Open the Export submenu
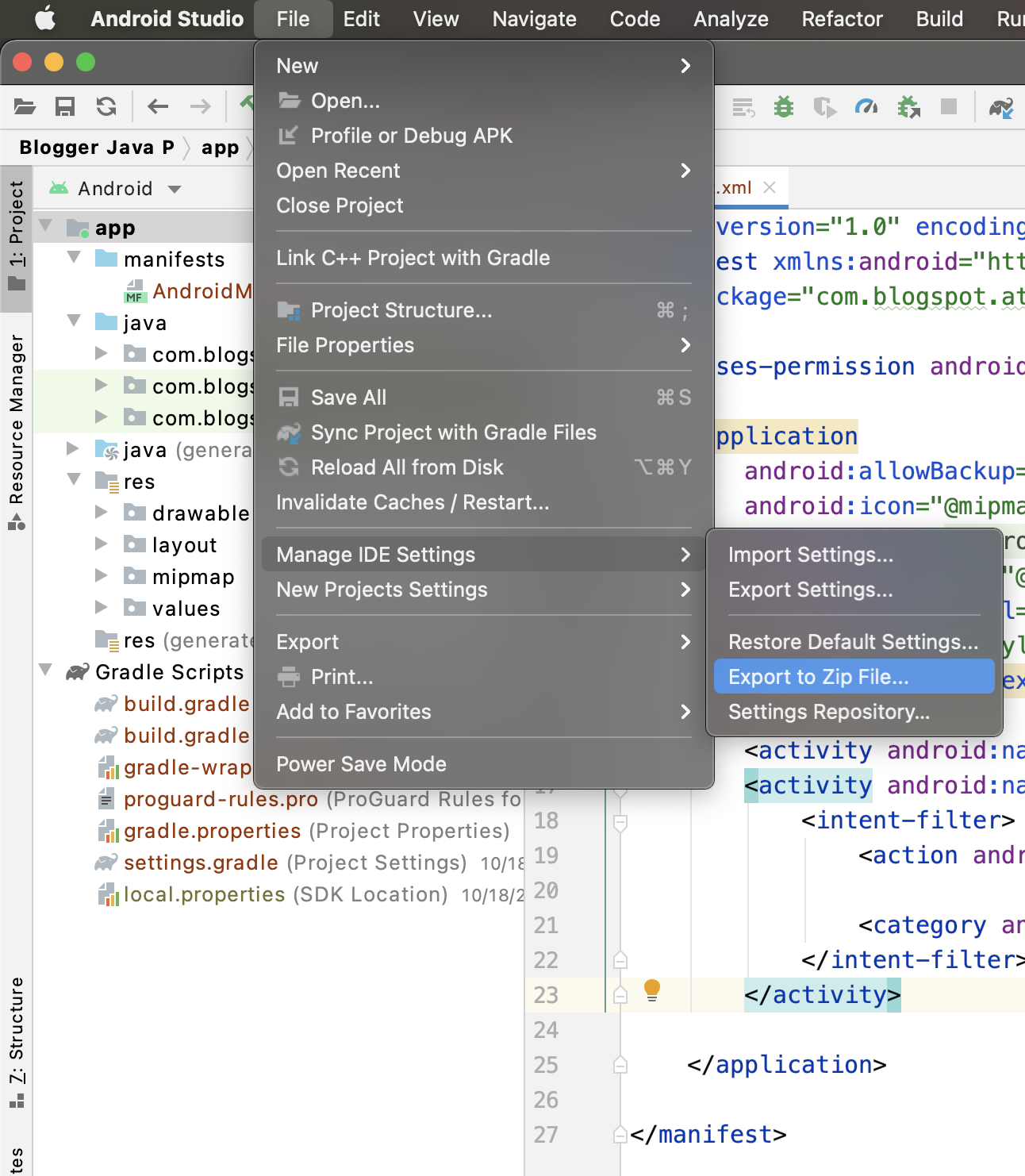Screen dimensions: 1025x1176 [x=484, y=642]
